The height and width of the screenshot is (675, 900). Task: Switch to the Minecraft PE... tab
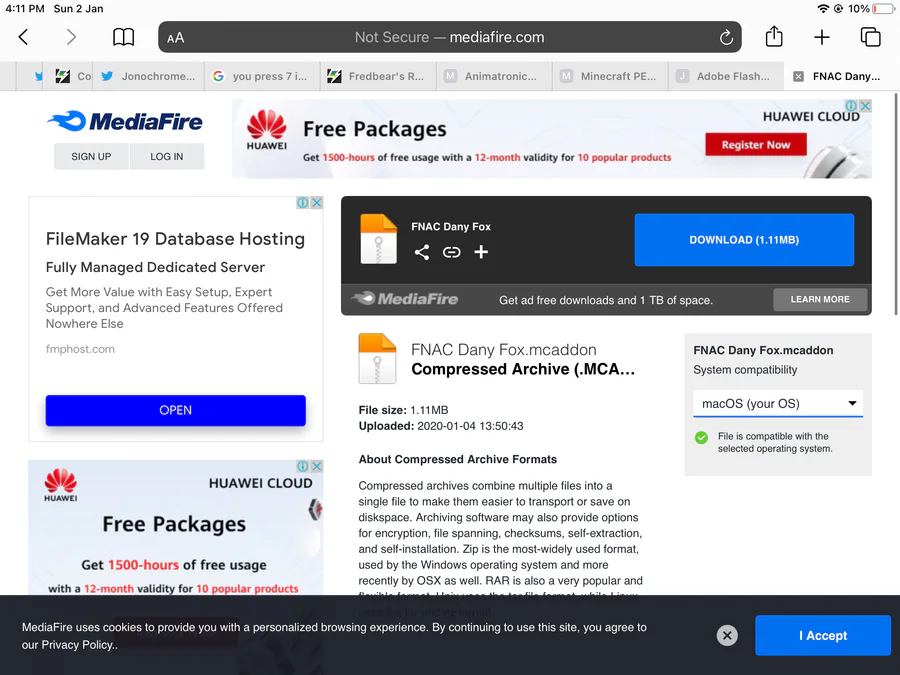click(610, 76)
